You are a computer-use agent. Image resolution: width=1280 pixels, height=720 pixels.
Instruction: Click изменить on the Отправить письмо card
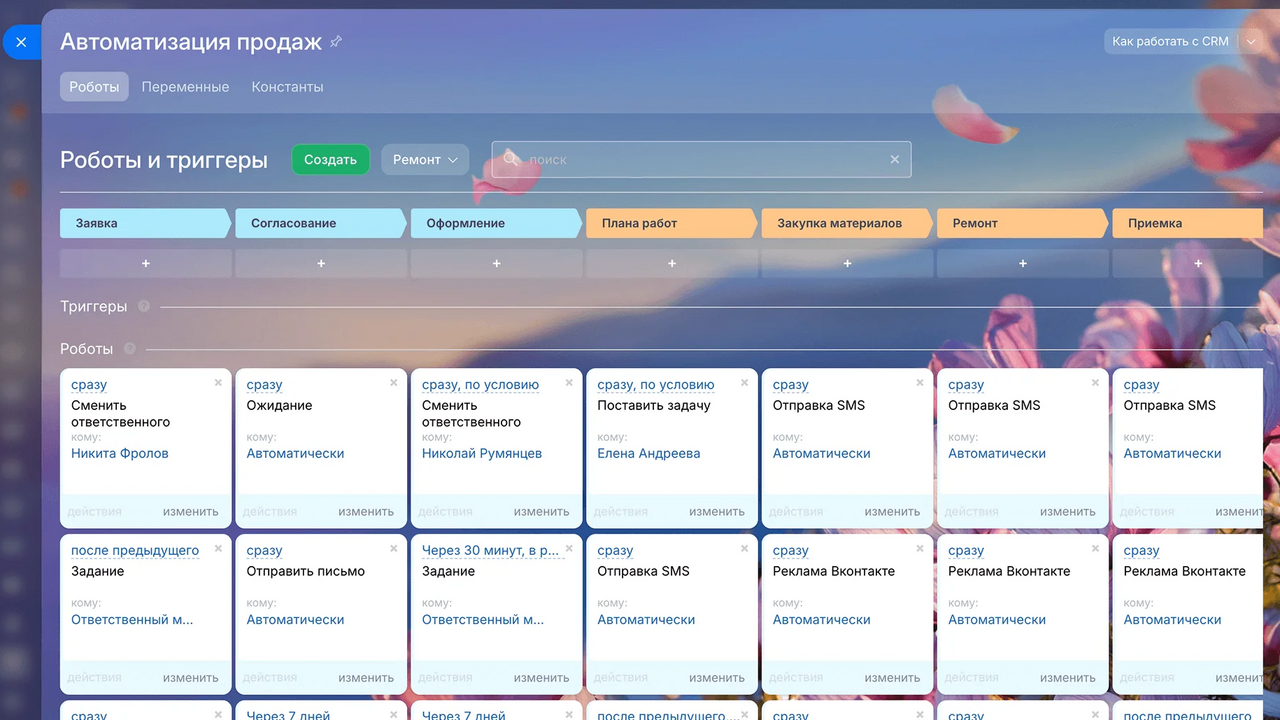[366, 678]
